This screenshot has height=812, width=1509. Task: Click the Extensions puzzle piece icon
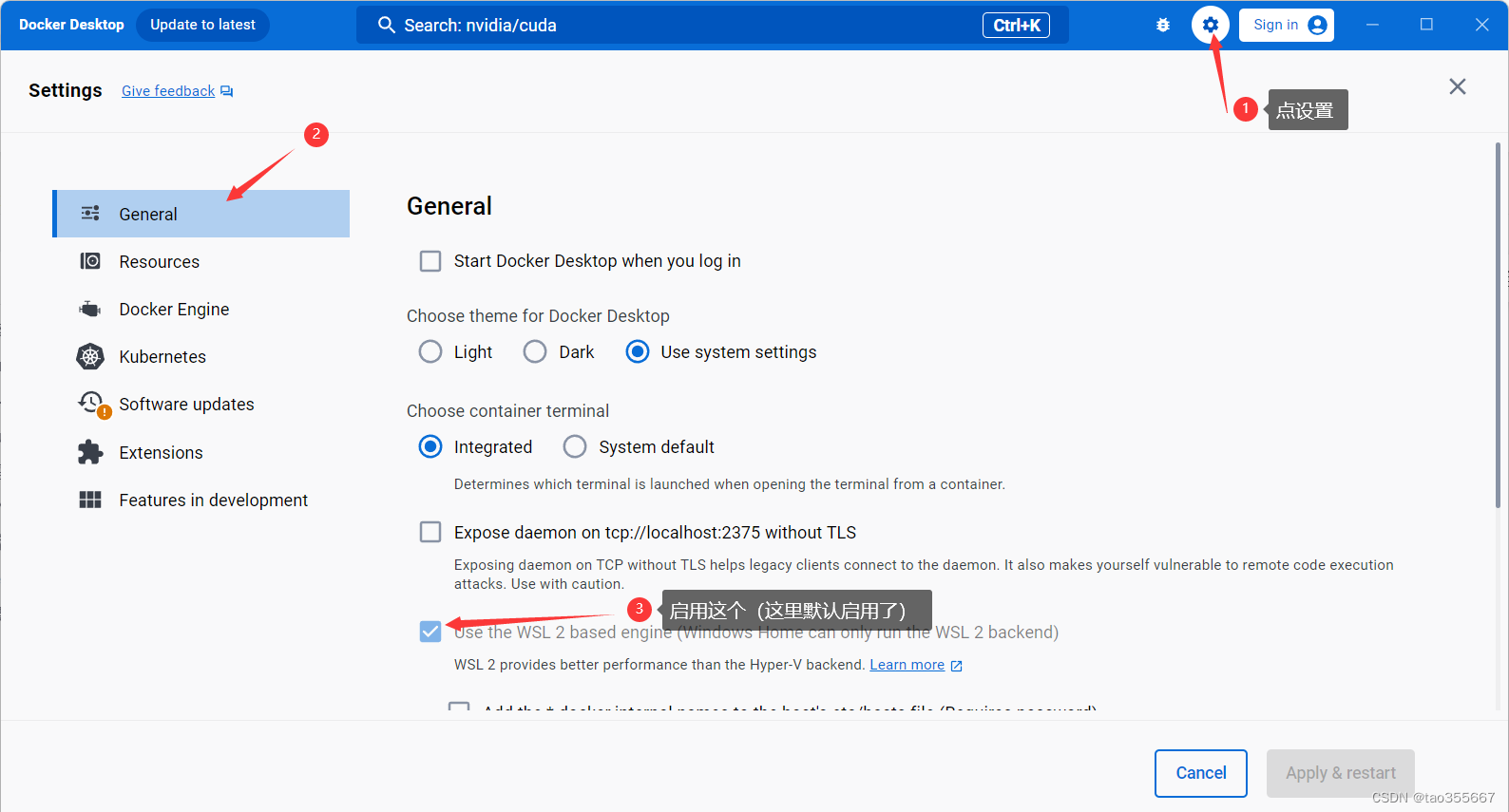click(x=90, y=452)
